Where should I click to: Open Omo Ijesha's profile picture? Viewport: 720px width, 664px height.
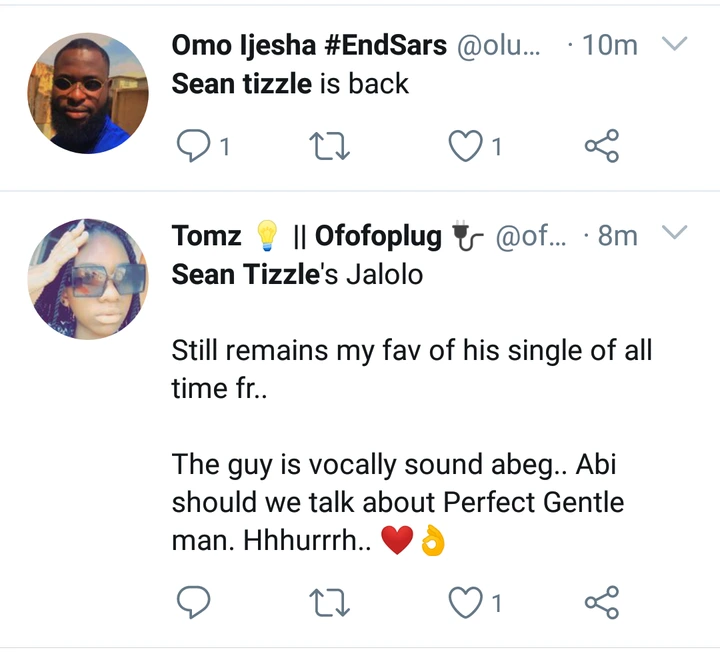(87, 93)
